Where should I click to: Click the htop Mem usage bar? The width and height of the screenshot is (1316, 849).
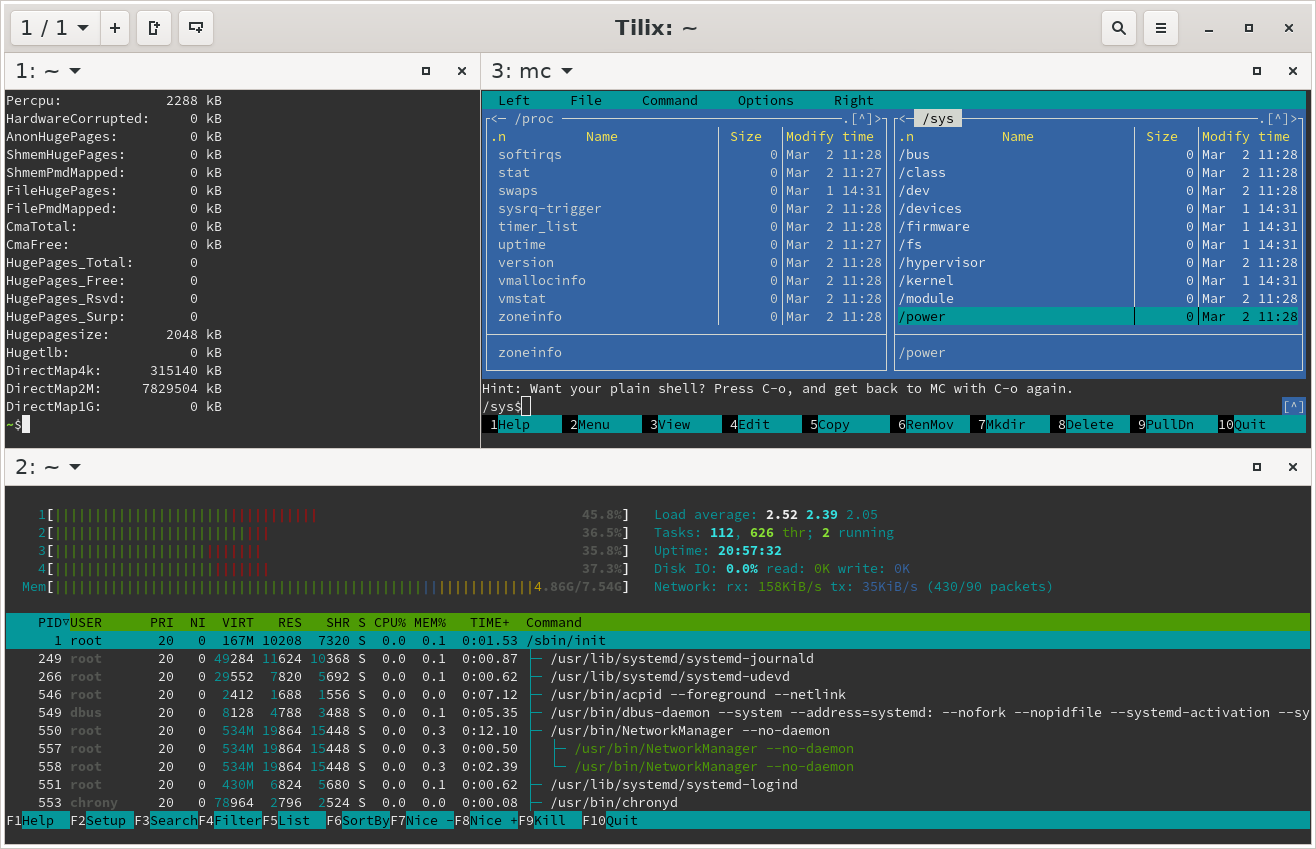326,587
